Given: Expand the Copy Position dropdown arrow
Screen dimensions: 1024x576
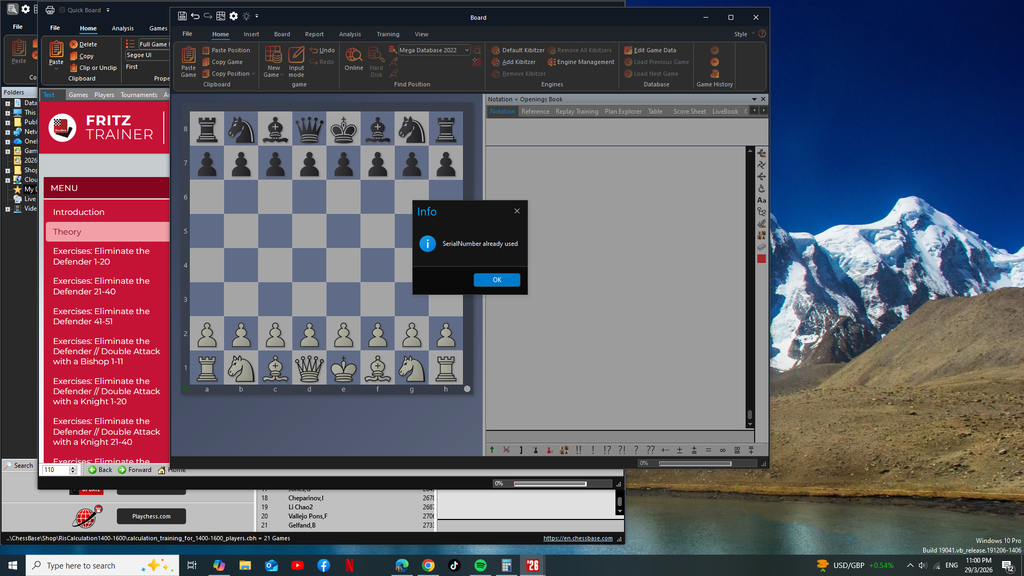Looking at the screenshot, I should [253, 74].
